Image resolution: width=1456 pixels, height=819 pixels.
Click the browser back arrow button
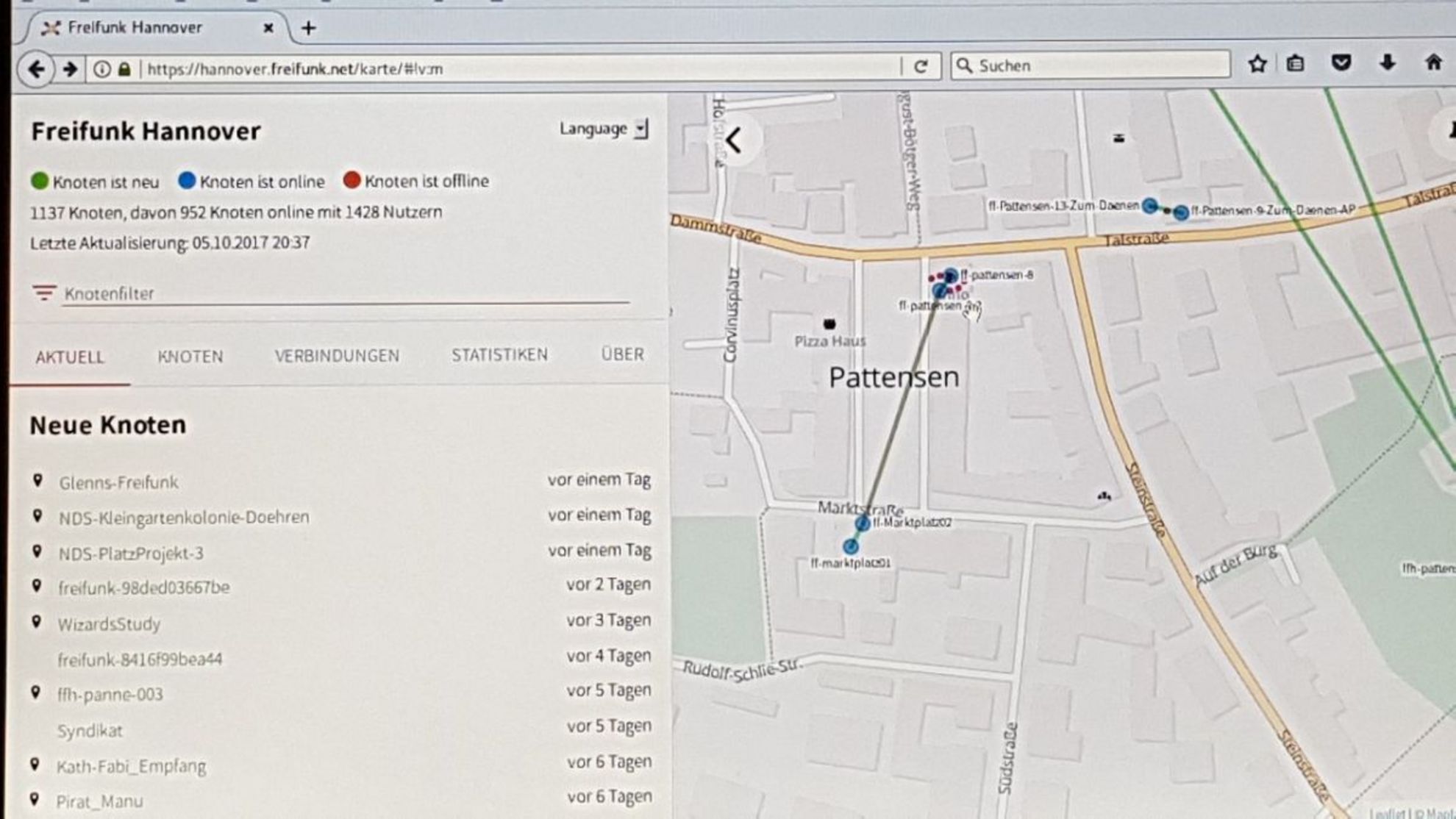[x=35, y=69]
